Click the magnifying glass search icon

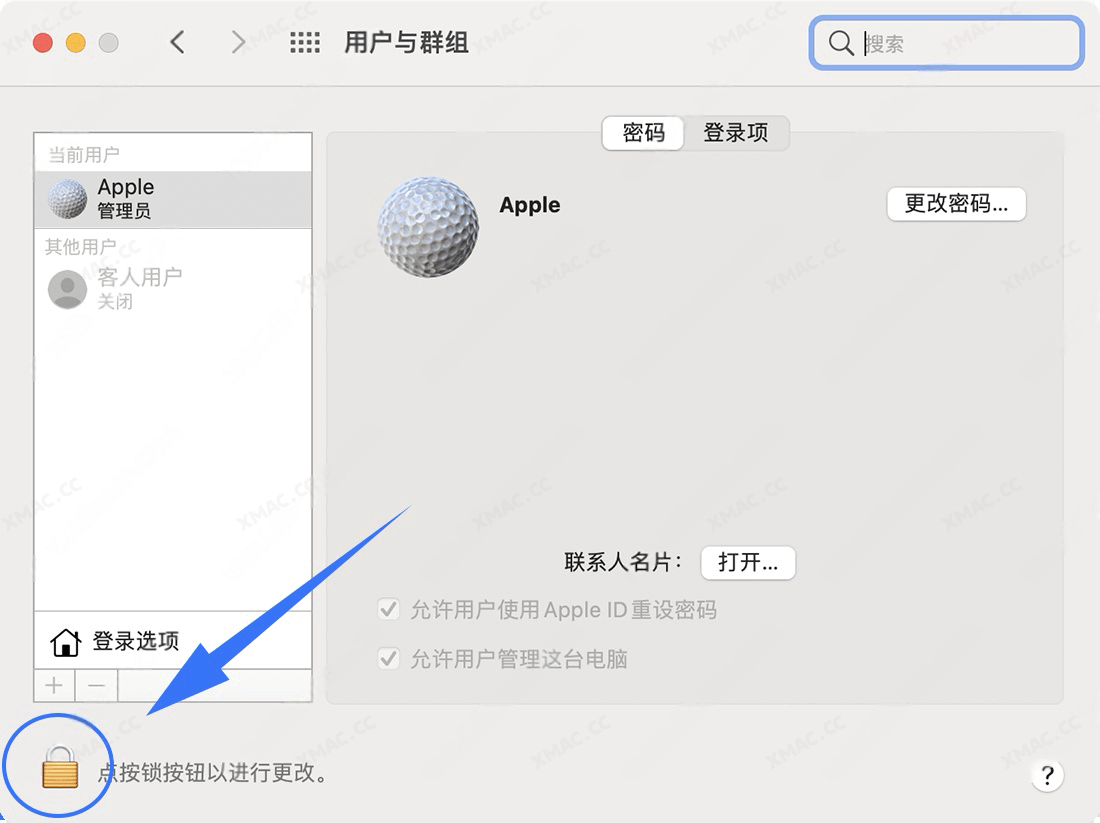click(840, 43)
